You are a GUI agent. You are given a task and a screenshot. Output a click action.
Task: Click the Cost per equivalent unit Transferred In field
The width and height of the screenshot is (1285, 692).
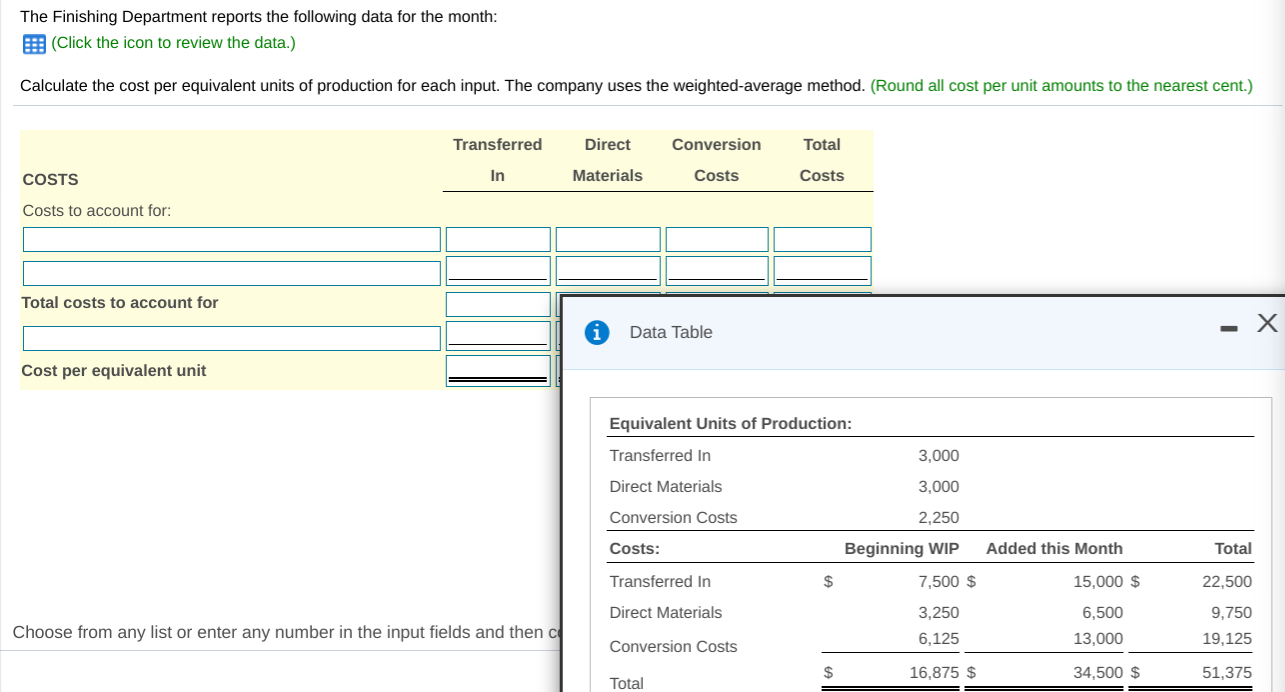[497, 370]
